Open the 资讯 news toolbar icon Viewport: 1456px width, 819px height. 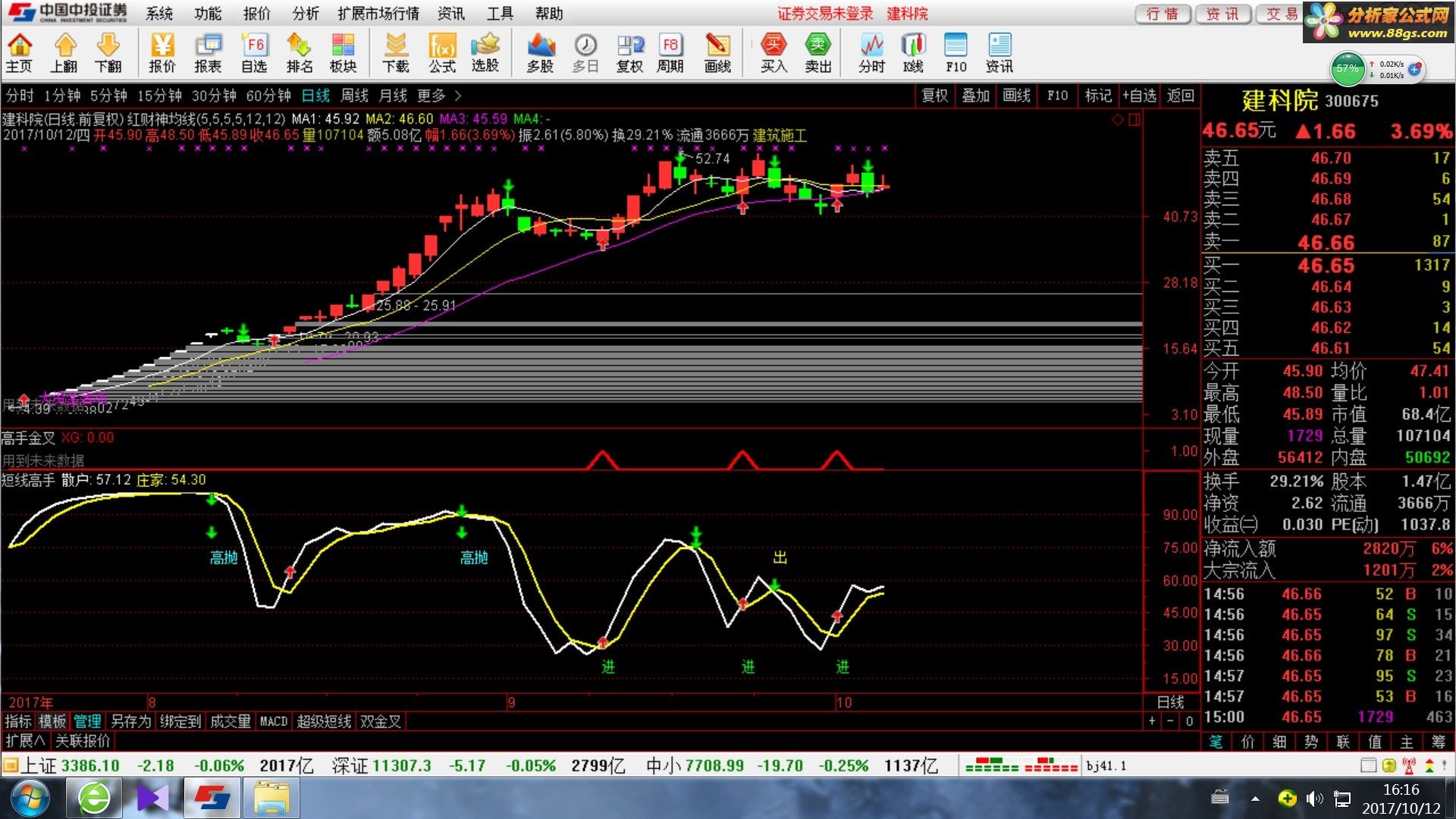[999, 53]
